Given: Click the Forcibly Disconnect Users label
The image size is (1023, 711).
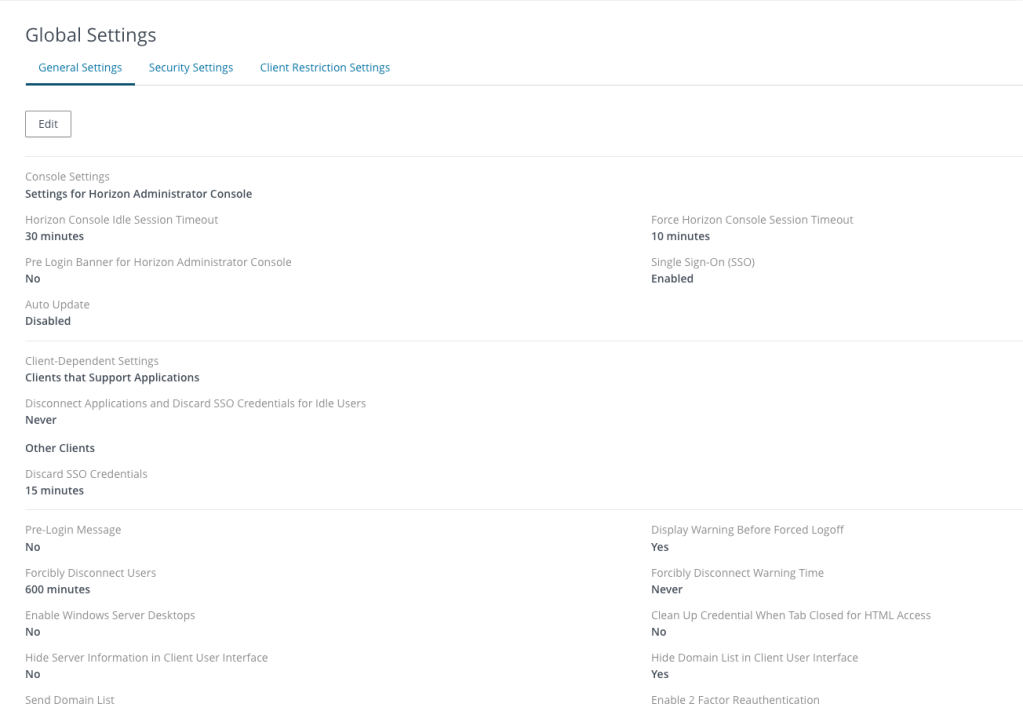Looking at the screenshot, I should pyautogui.click(x=91, y=573).
